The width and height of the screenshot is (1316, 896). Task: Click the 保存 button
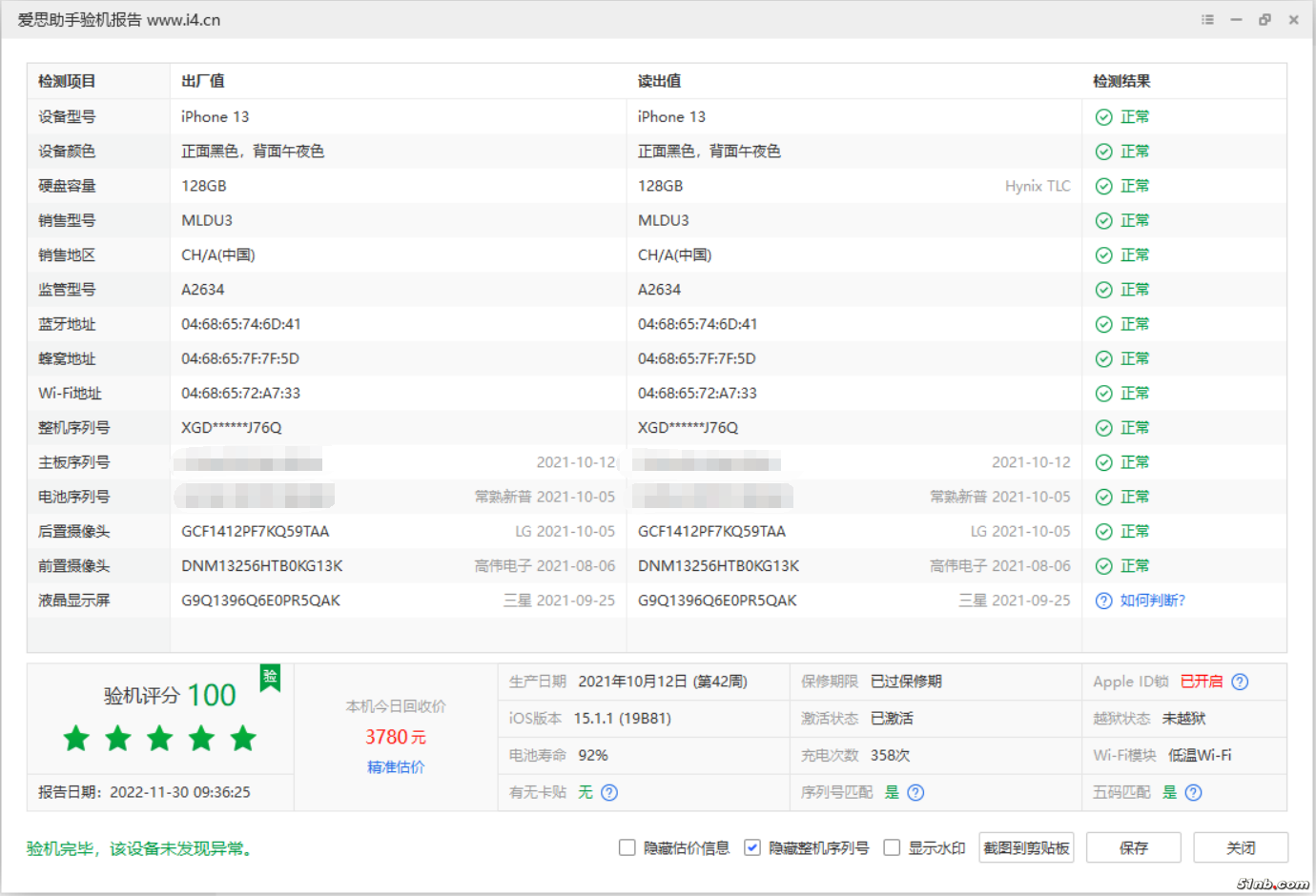pos(1133,847)
